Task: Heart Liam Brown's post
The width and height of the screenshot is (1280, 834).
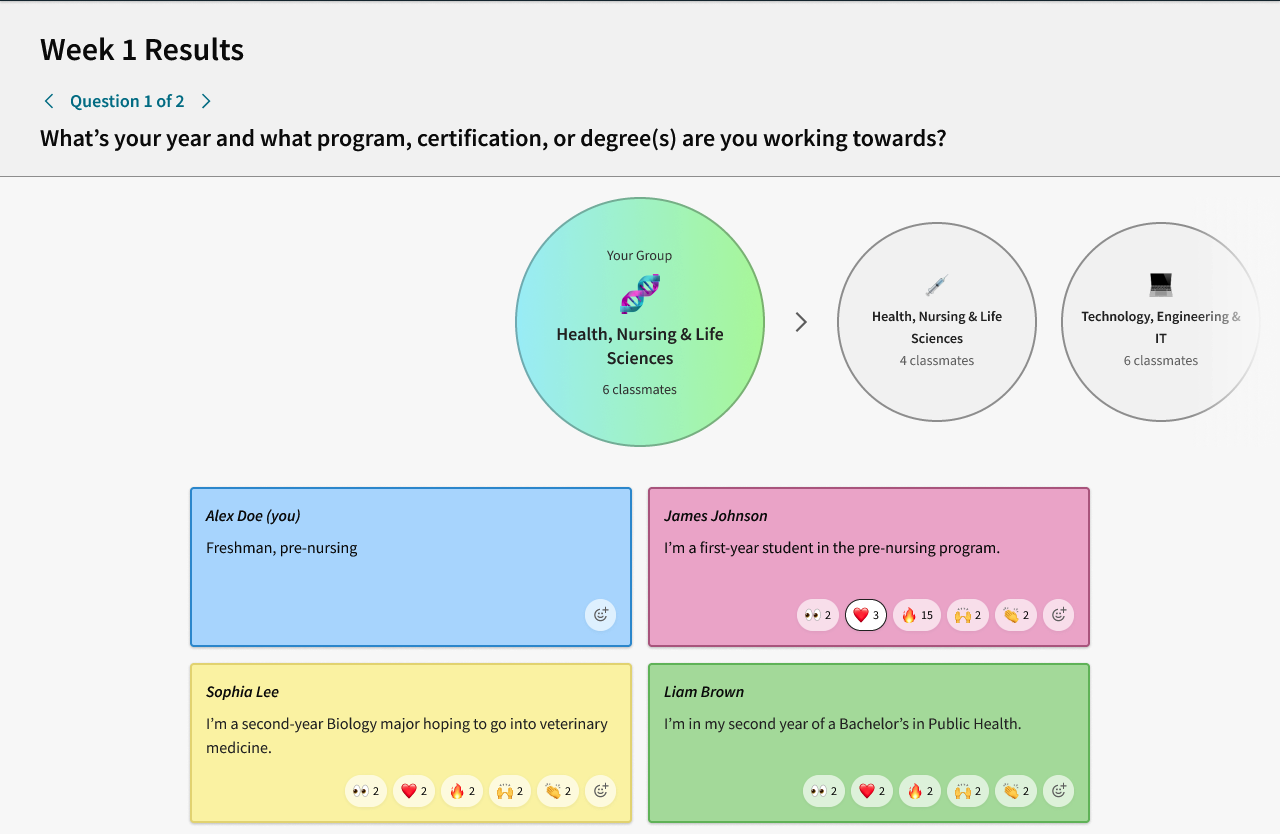Action: (871, 790)
